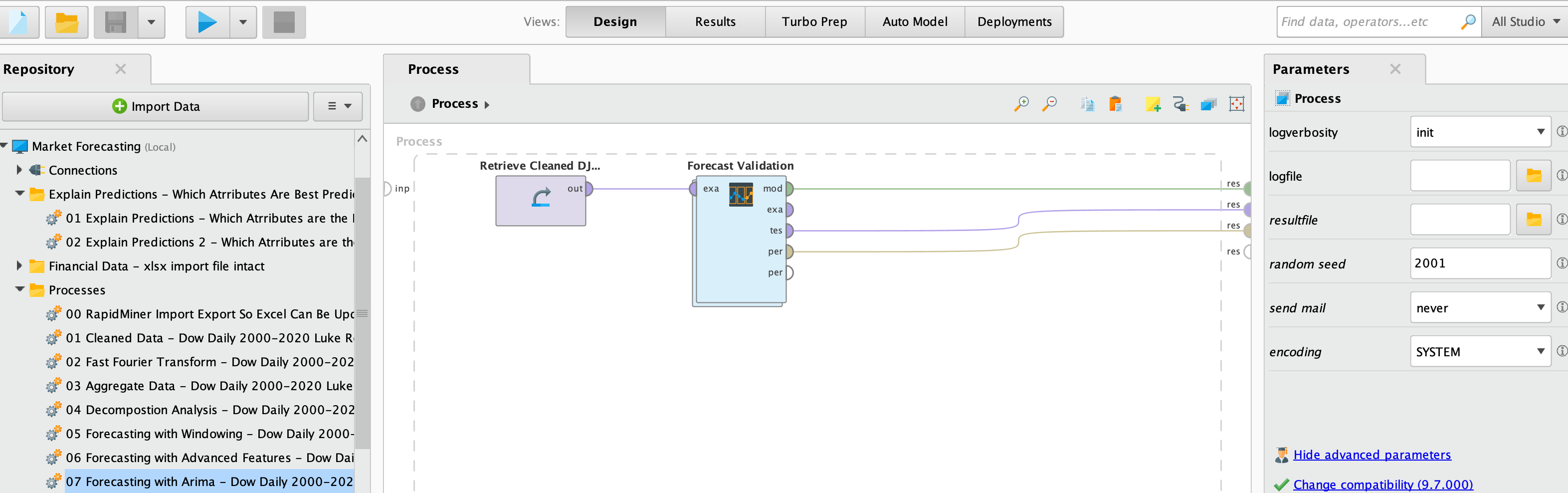This screenshot has height=493, width=1568.
Task: Open the run options dropdown arrow
Action: [x=243, y=22]
